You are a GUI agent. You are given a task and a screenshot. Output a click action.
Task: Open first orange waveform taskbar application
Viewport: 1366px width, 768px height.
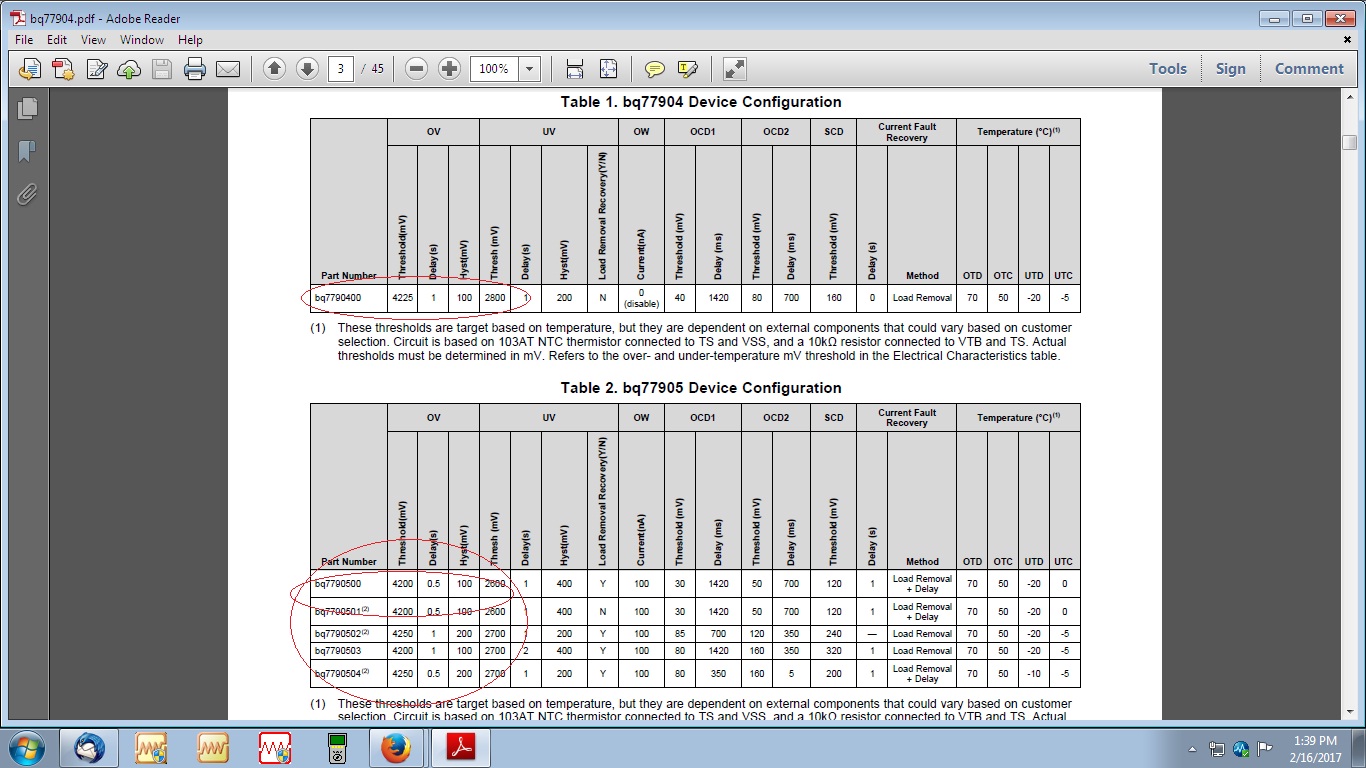151,748
